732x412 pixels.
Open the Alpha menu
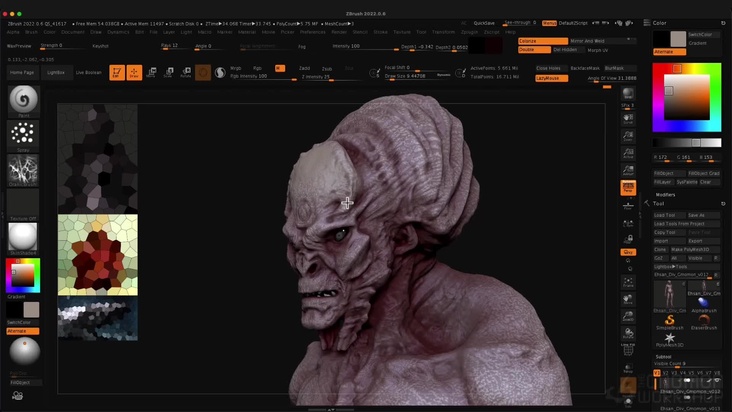click(13, 32)
